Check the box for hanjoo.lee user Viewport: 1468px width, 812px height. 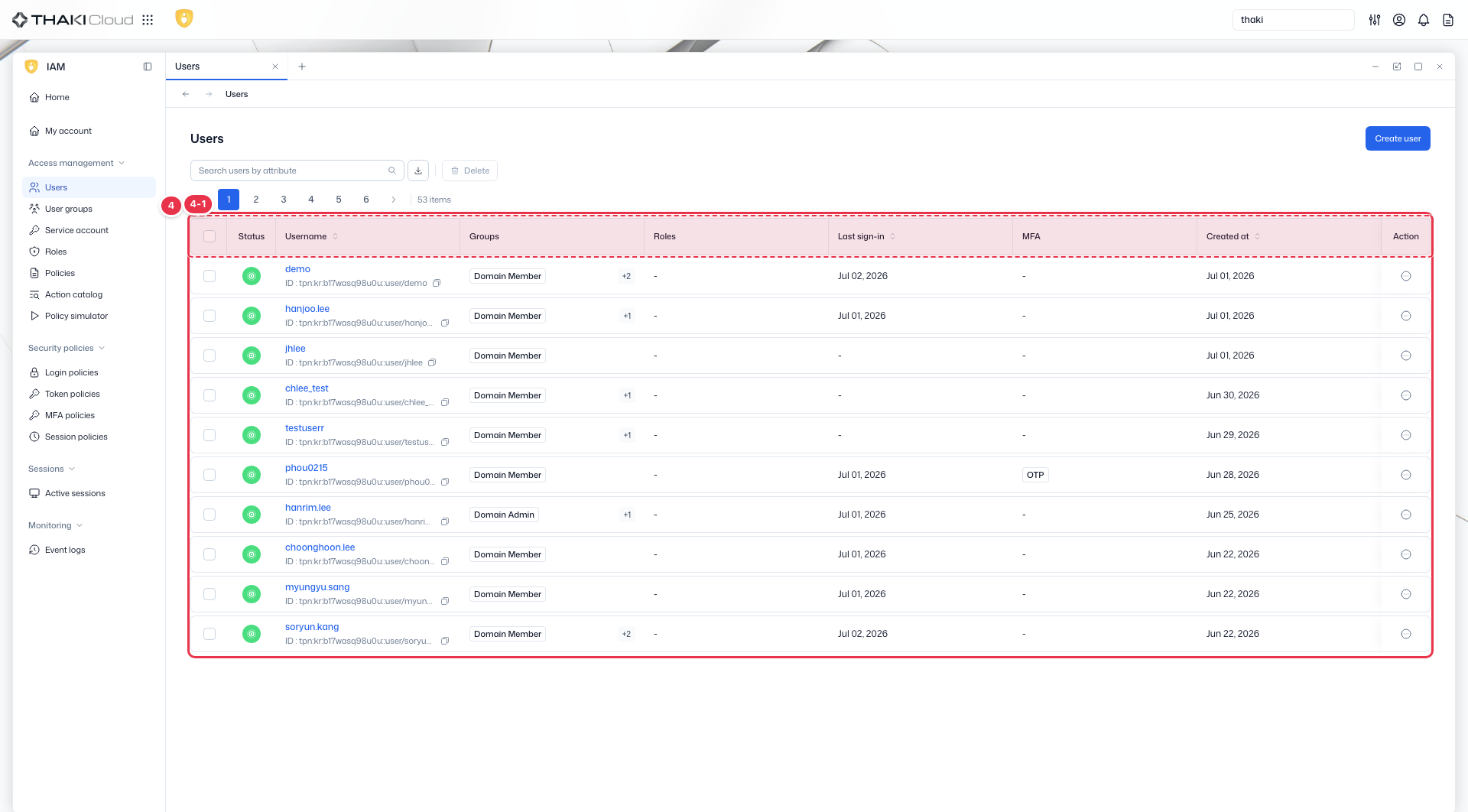[x=209, y=316]
